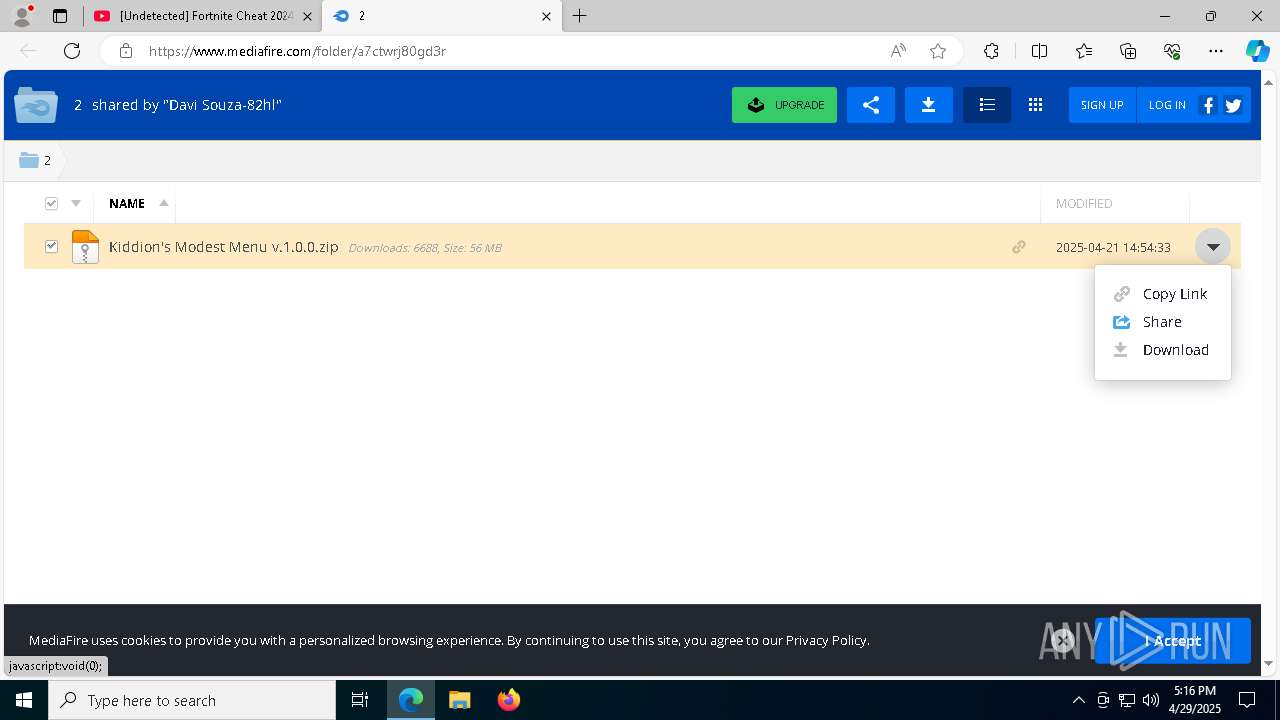Image resolution: width=1280 pixels, height=720 pixels.
Task: Open the selection dropdown arrow beside select-all
Action: [75, 204]
